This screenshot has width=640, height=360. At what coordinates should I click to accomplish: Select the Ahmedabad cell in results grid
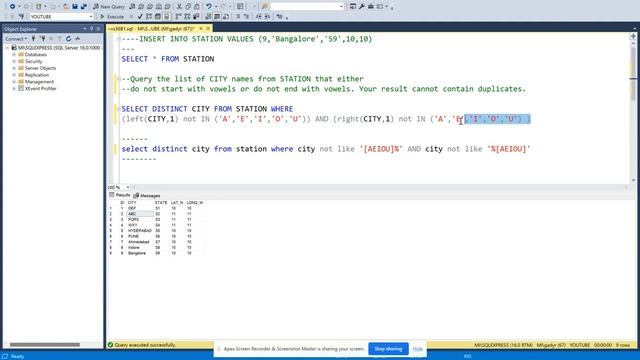click(x=140, y=242)
